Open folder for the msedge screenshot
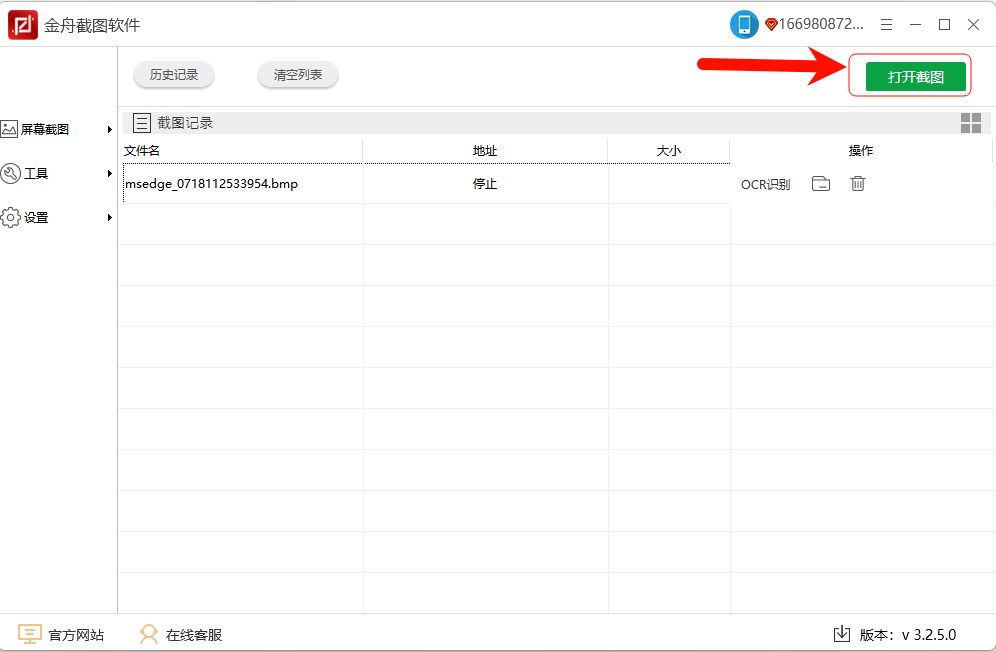 [x=821, y=184]
